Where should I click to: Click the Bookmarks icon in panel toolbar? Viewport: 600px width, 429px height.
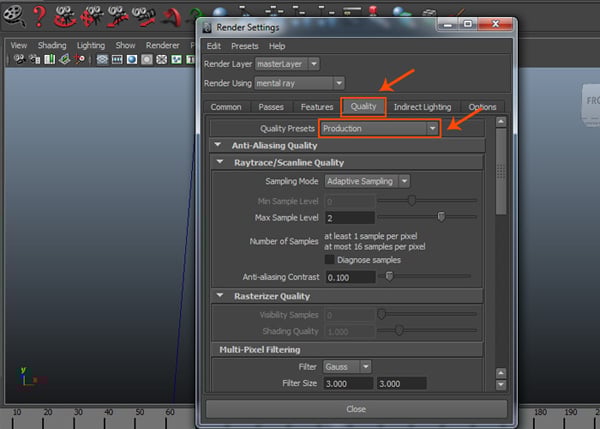point(49,59)
